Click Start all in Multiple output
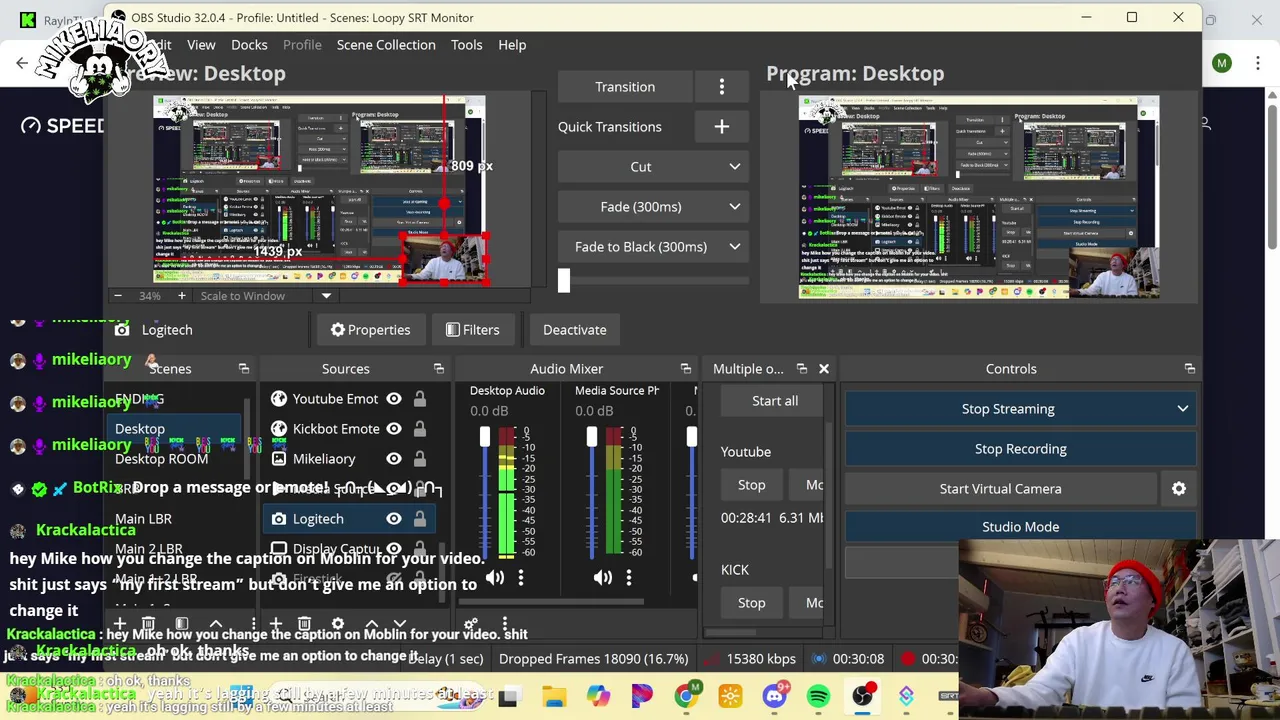 click(x=775, y=401)
